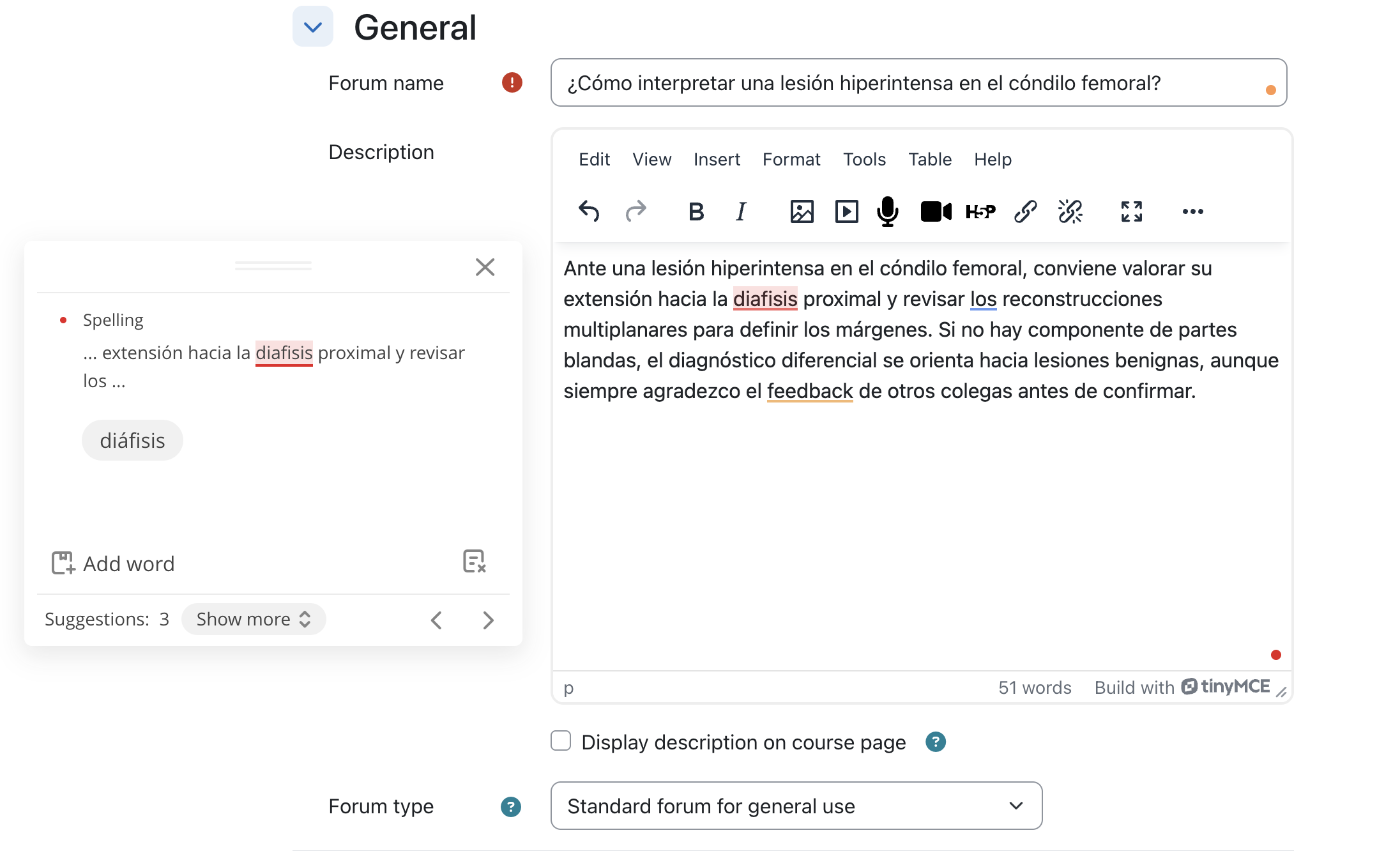
Task: Click the Redo arrow in editor toolbar
Action: tap(636, 211)
